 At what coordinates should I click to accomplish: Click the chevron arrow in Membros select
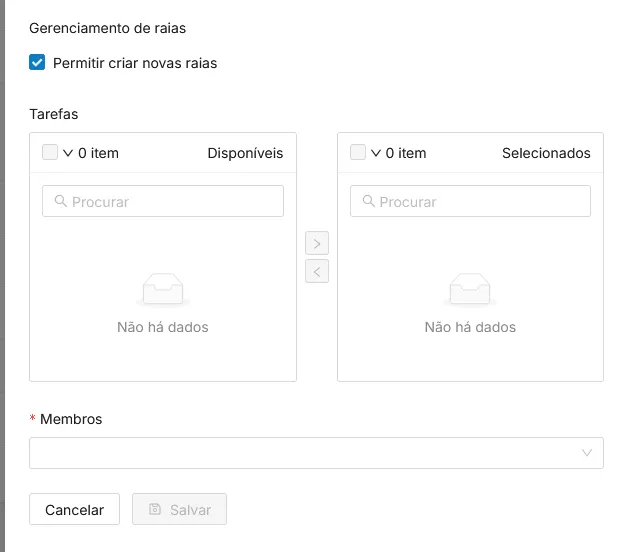tap(587, 453)
